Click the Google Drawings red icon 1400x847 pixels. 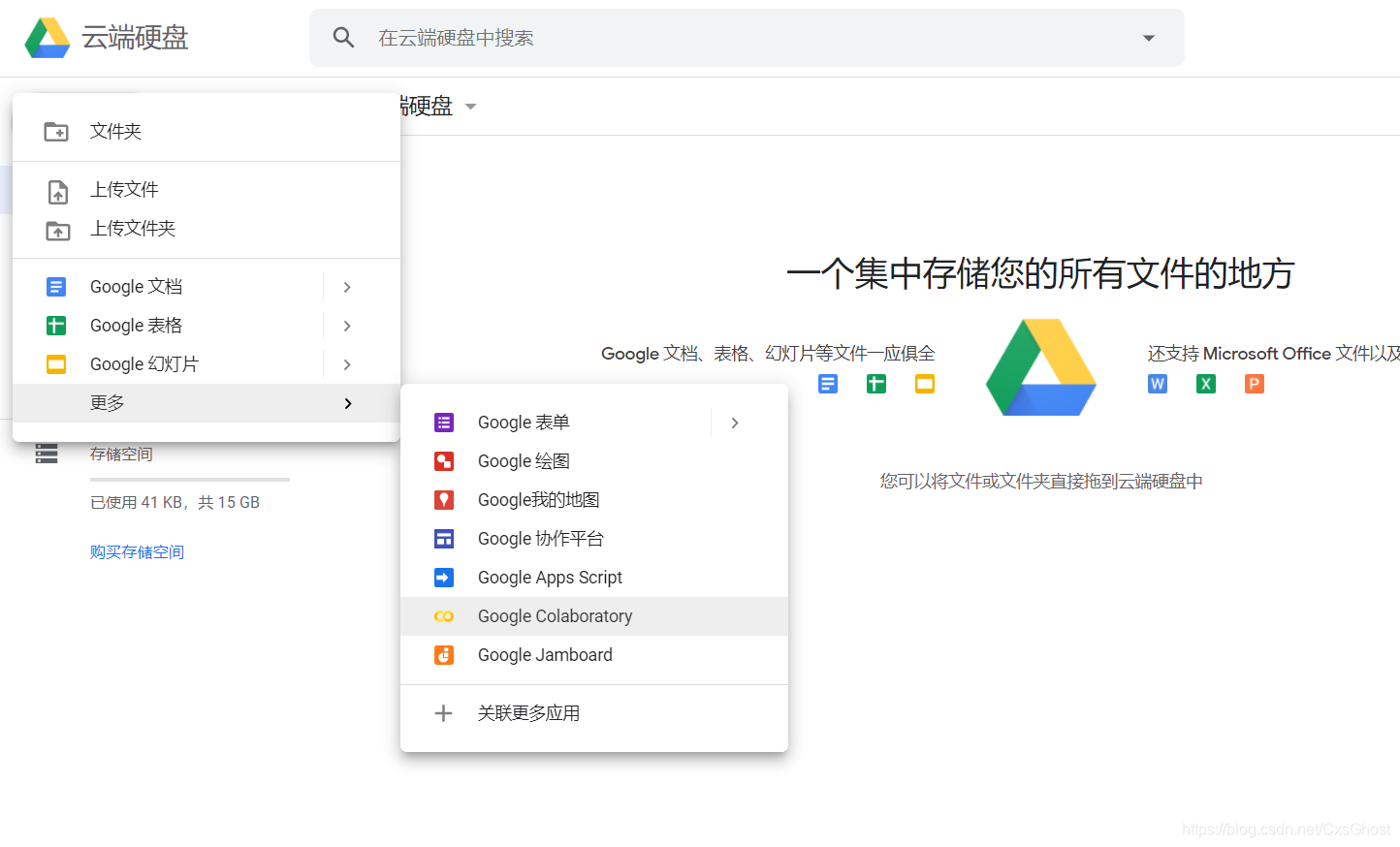click(x=444, y=461)
